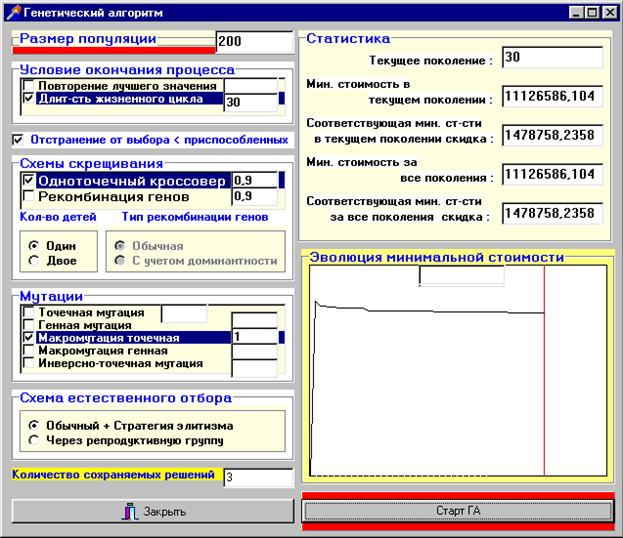
Task: Select Обычный + Стратегия элитизма option
Action: tap(35, 424)
